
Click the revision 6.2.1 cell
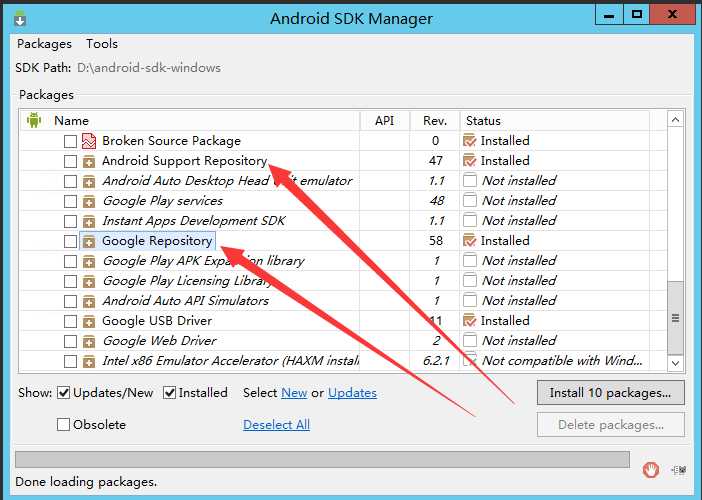click(x=436, y=361)
